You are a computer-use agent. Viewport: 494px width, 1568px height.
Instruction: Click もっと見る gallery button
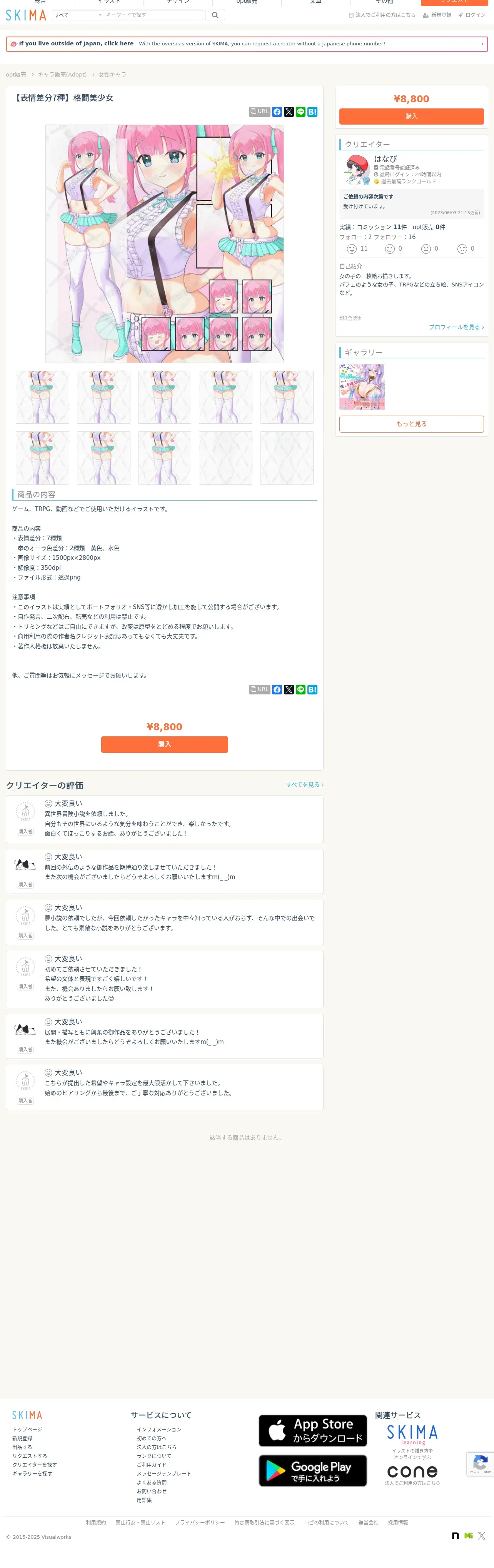411,424
